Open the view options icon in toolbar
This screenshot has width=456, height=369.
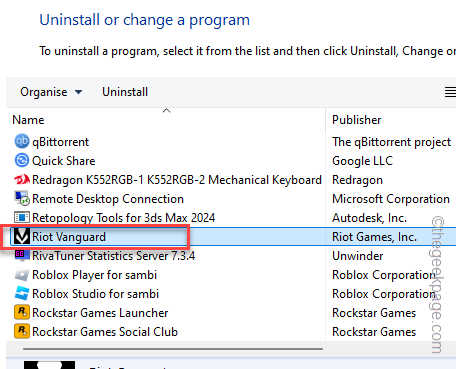(450, 92)
